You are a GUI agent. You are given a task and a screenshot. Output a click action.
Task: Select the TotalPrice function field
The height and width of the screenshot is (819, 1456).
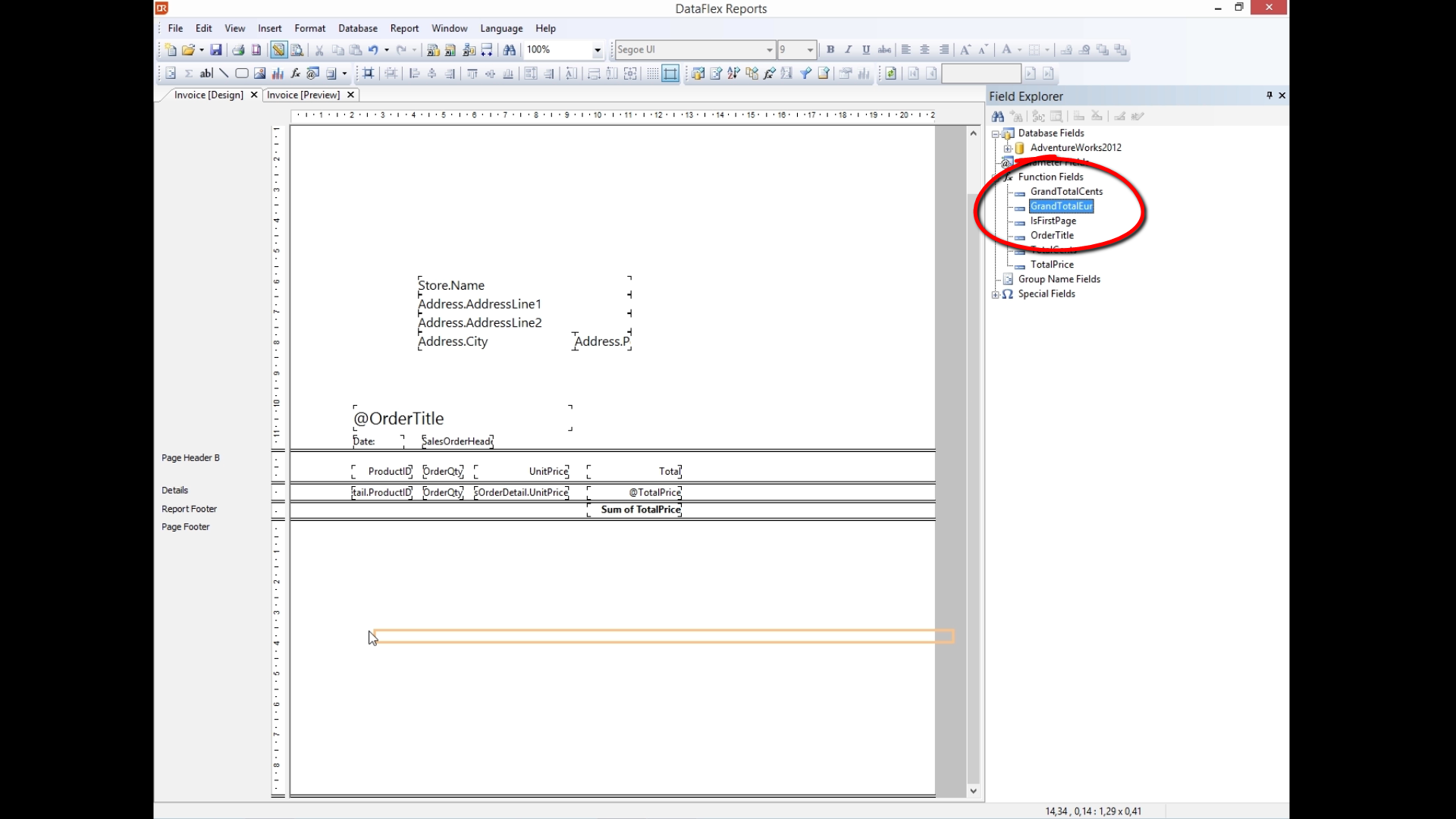1052,265
